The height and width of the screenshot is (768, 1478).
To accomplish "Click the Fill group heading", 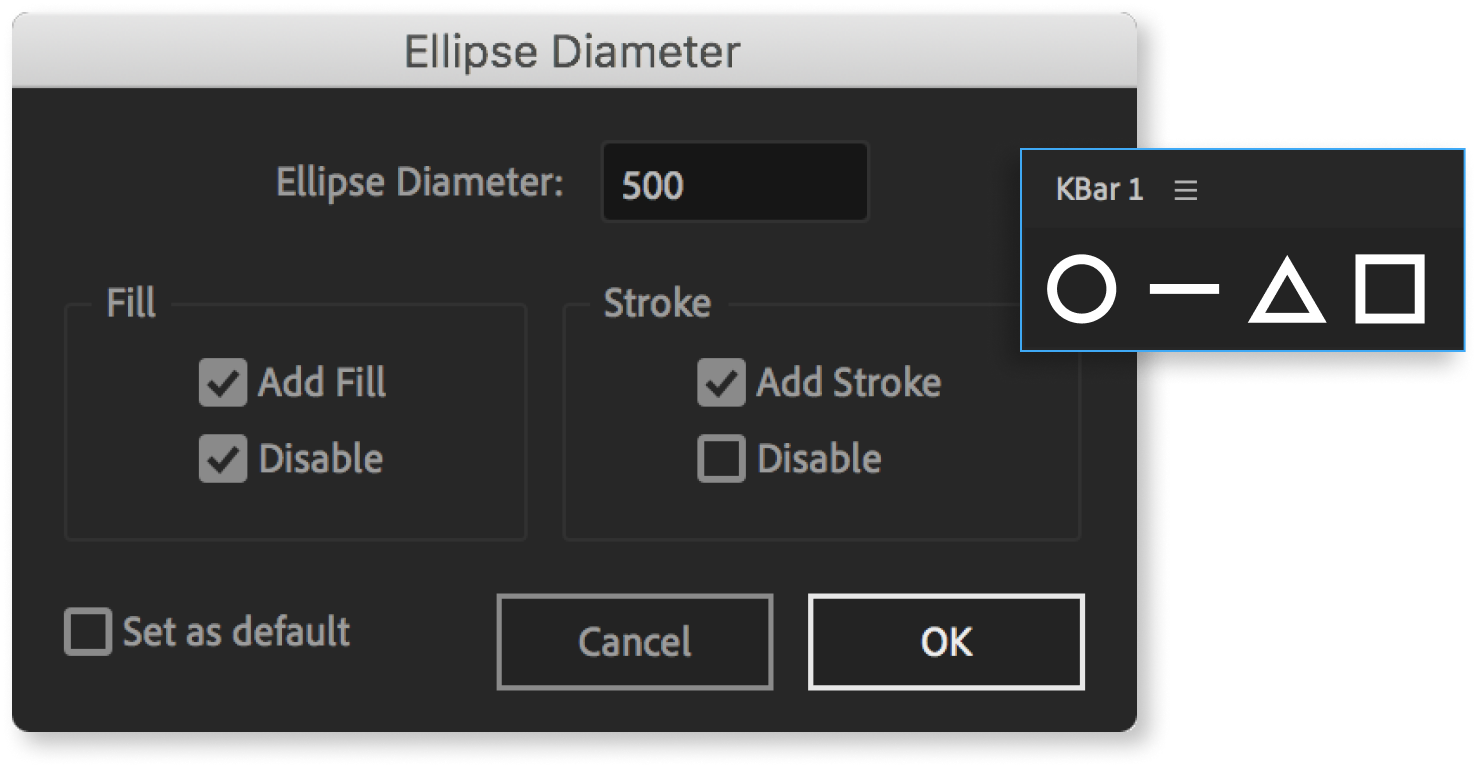I will (131, 303).
